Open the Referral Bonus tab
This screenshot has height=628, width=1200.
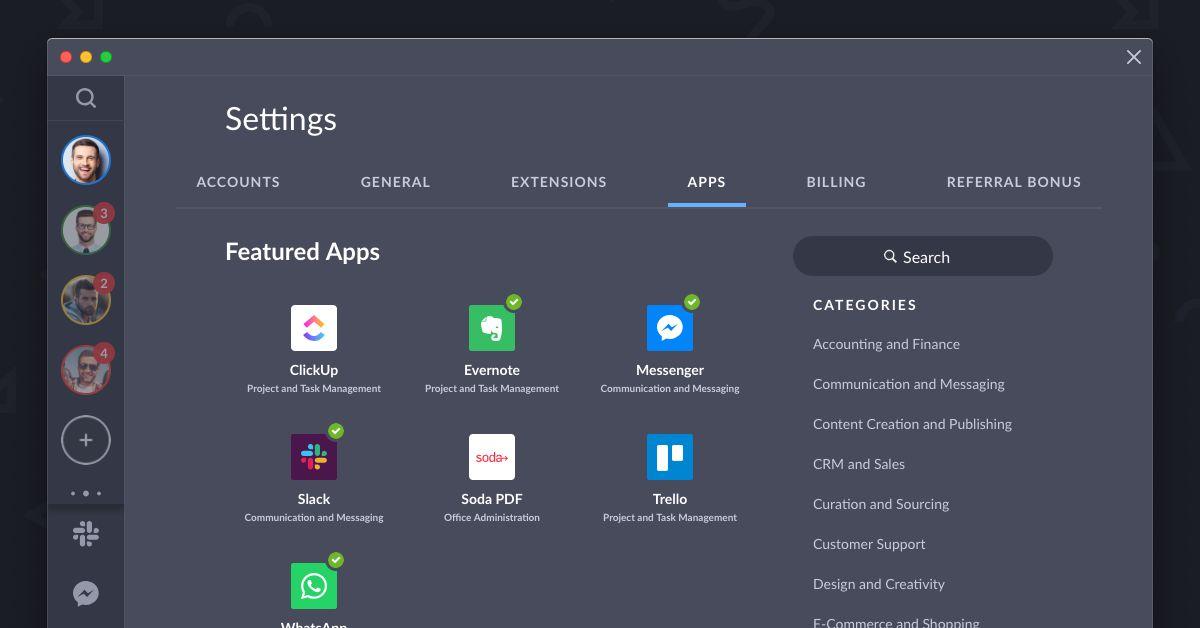(x=1014, y=182)
